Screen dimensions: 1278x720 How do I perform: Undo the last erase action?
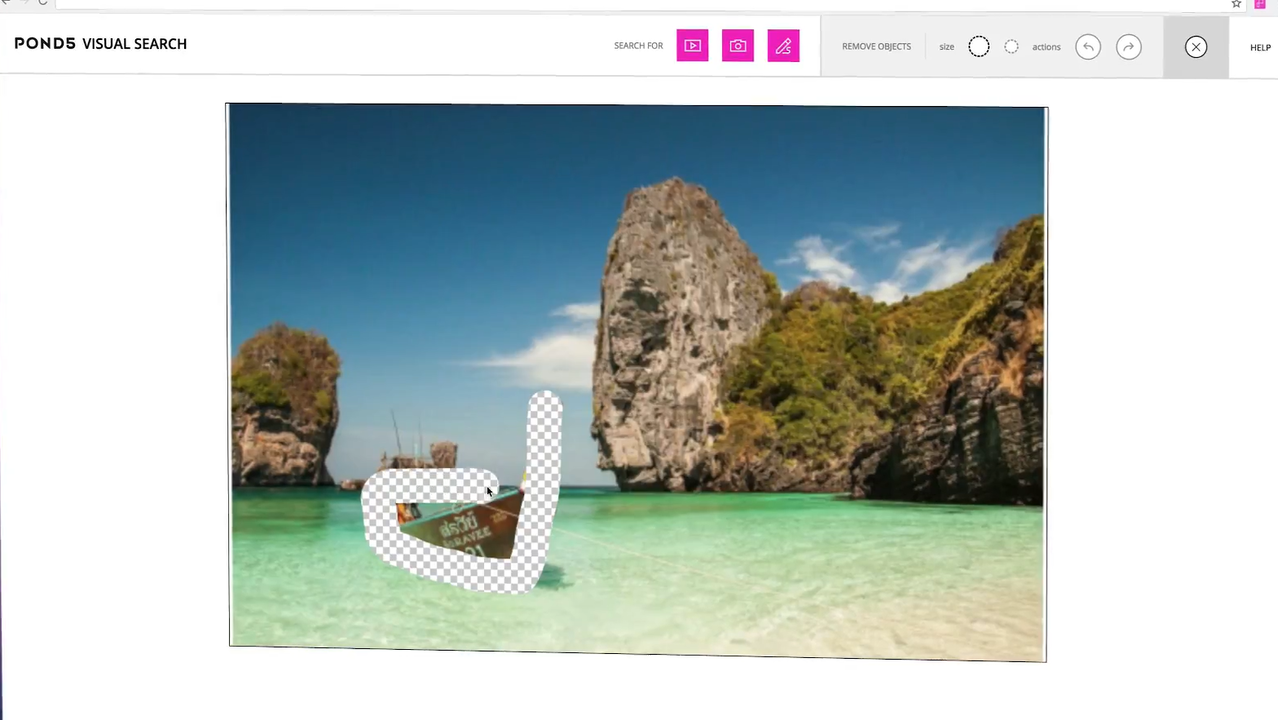[x=1088, y=47]
